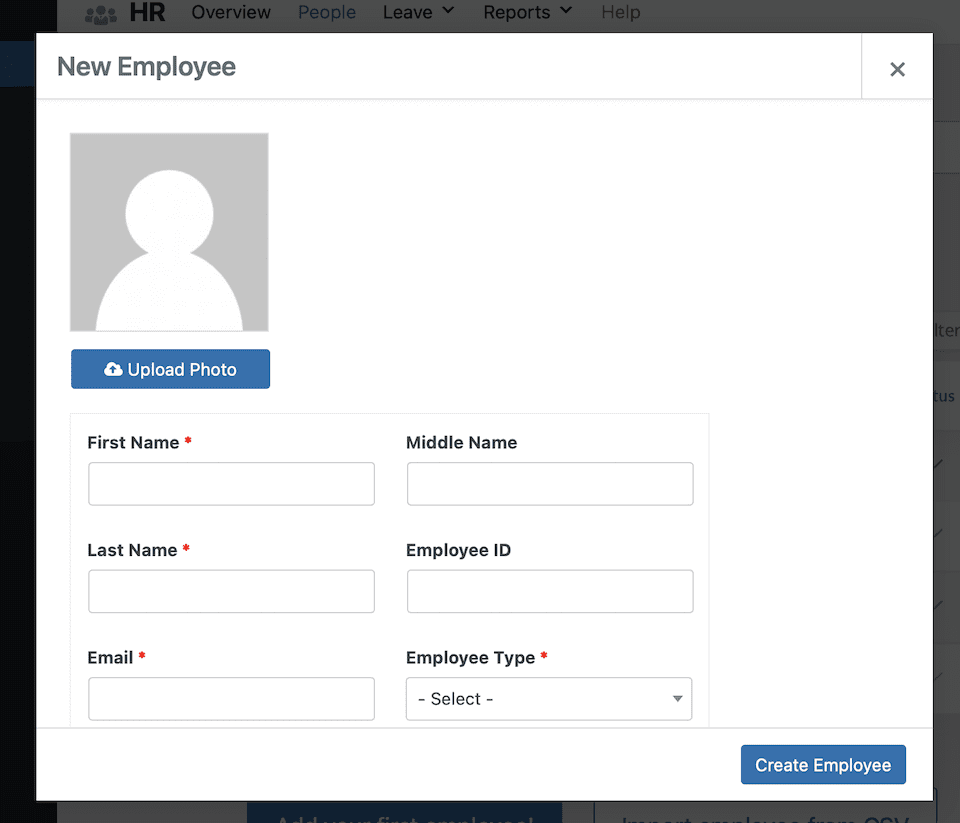Image resolution: width=960 pixels, height=823 pixels.
Task: Select the Last Name input box
Action: pyautogui.click(x=231, y=591)
